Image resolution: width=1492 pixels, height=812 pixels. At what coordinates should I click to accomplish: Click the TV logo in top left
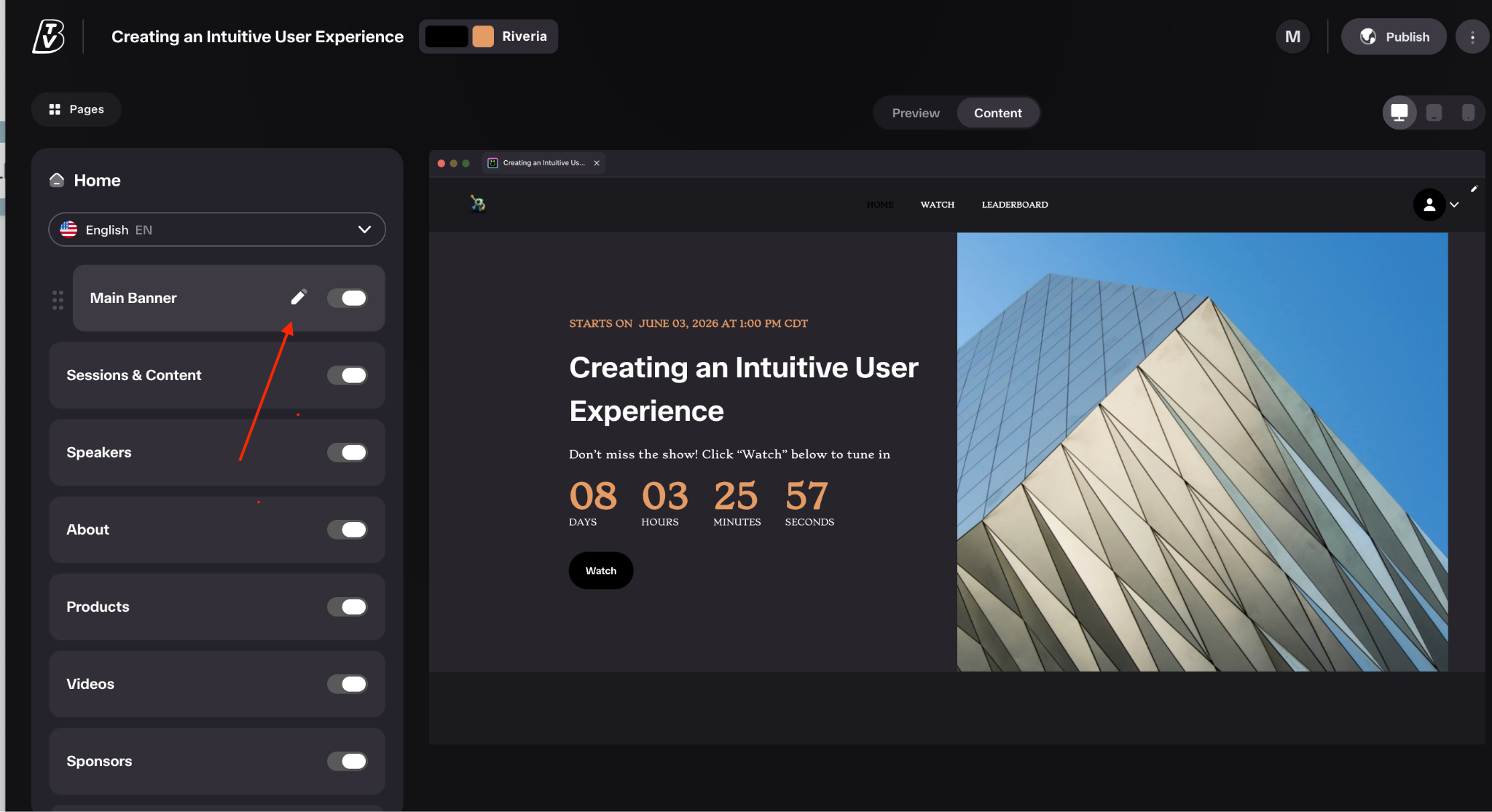click(49, 36)
